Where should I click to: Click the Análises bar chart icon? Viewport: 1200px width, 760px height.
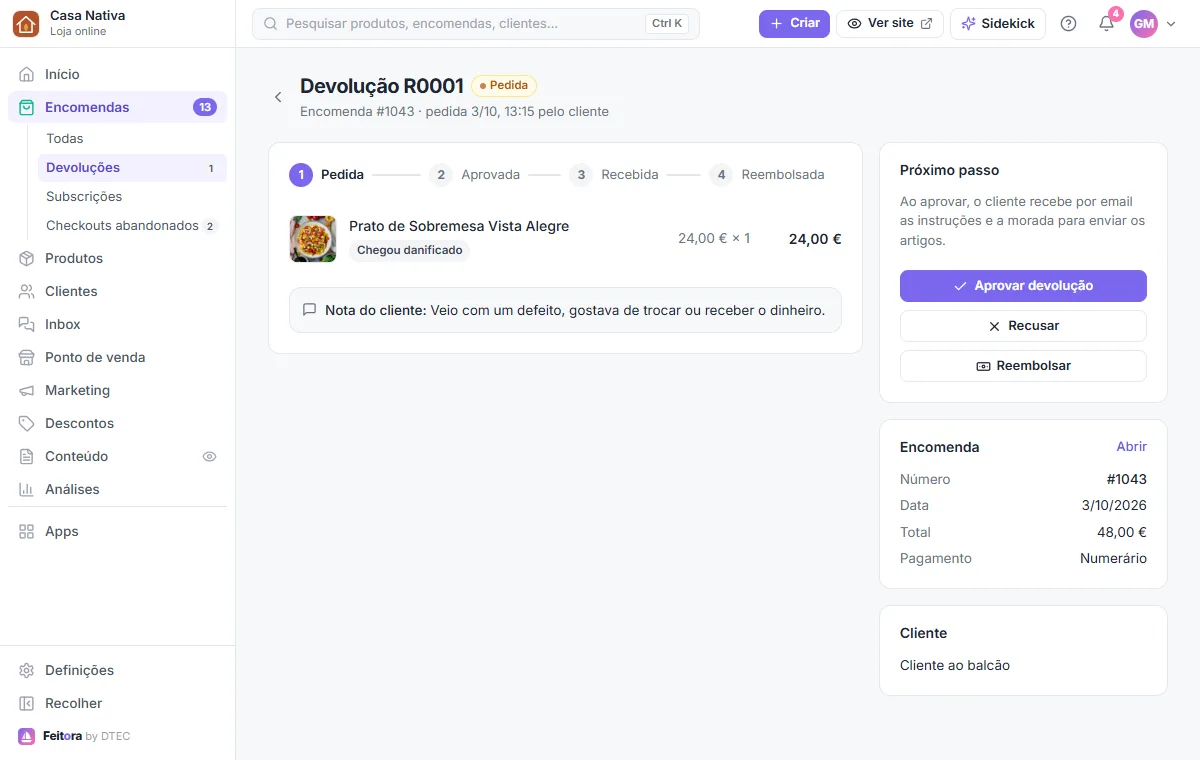coord(26,489)
